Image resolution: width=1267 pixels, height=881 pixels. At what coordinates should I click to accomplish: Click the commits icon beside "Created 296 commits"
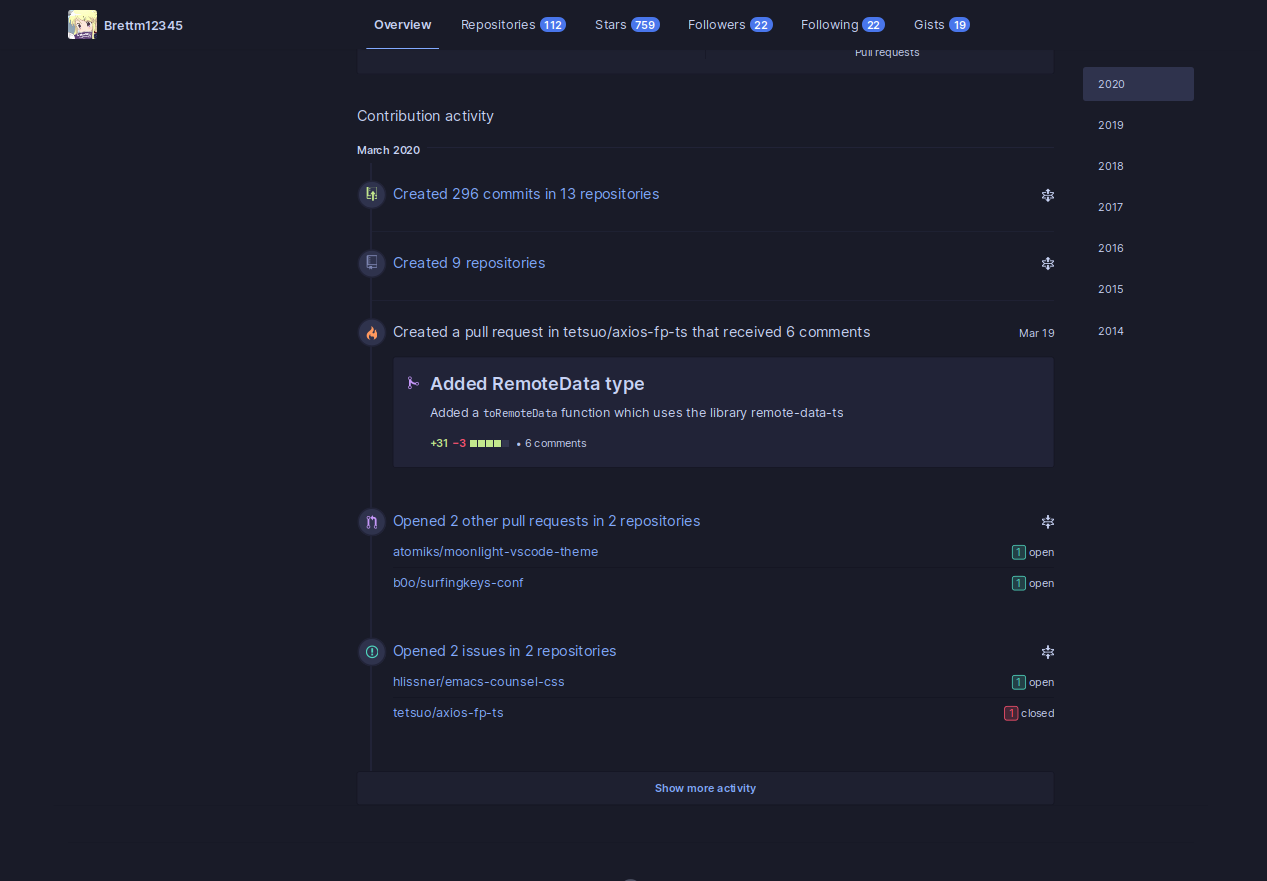click(371, 194)
